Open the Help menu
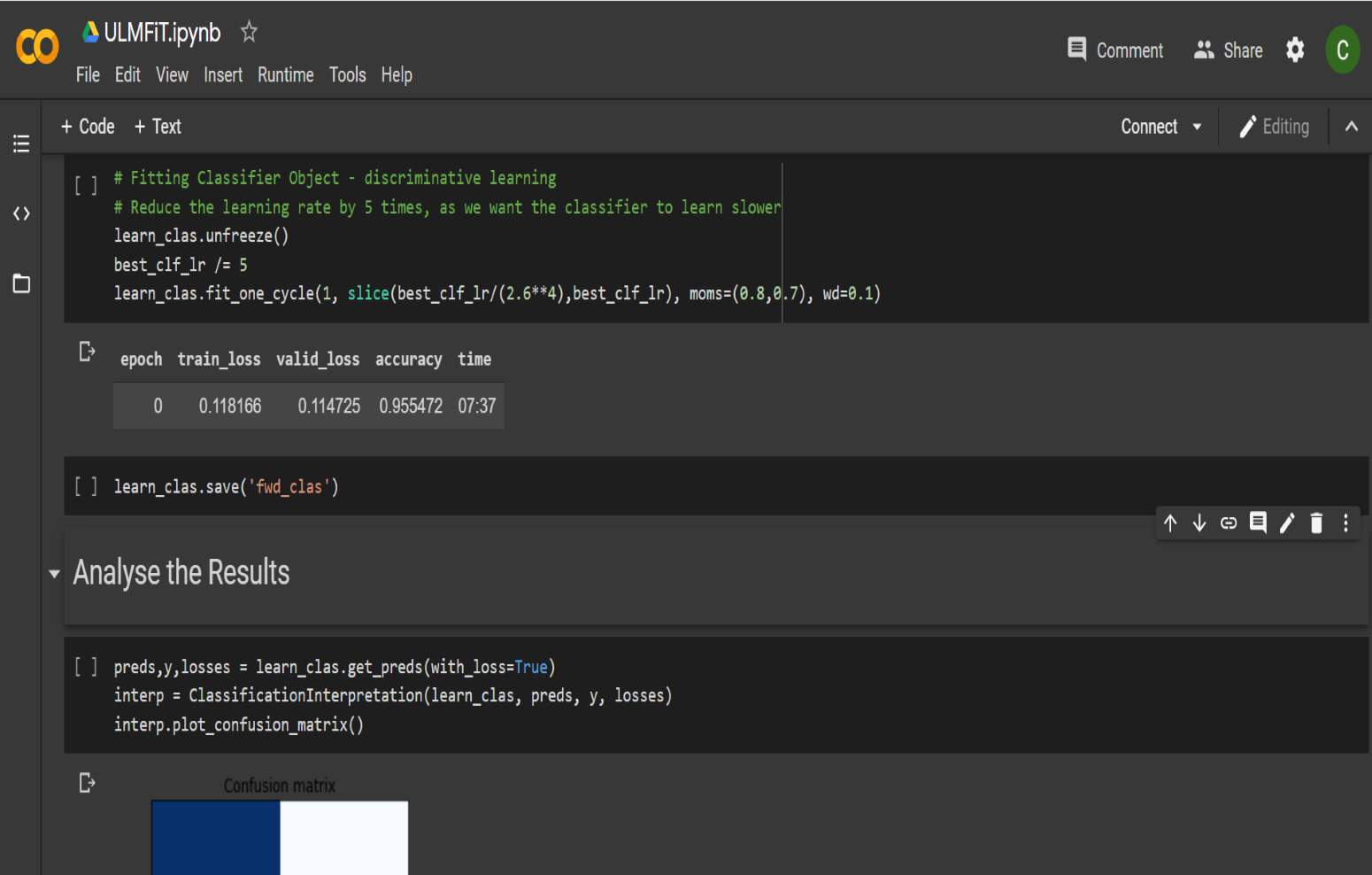Screen dimensions: 1372x875 click(397, 75)
